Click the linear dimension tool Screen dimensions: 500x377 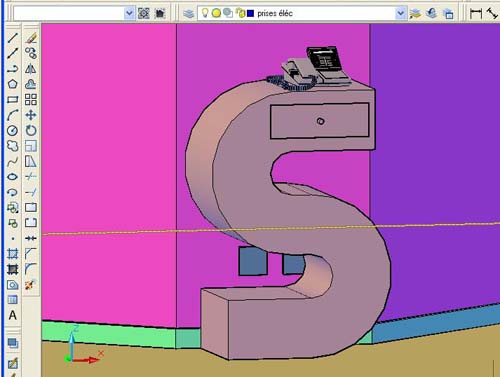click(476, 13)
